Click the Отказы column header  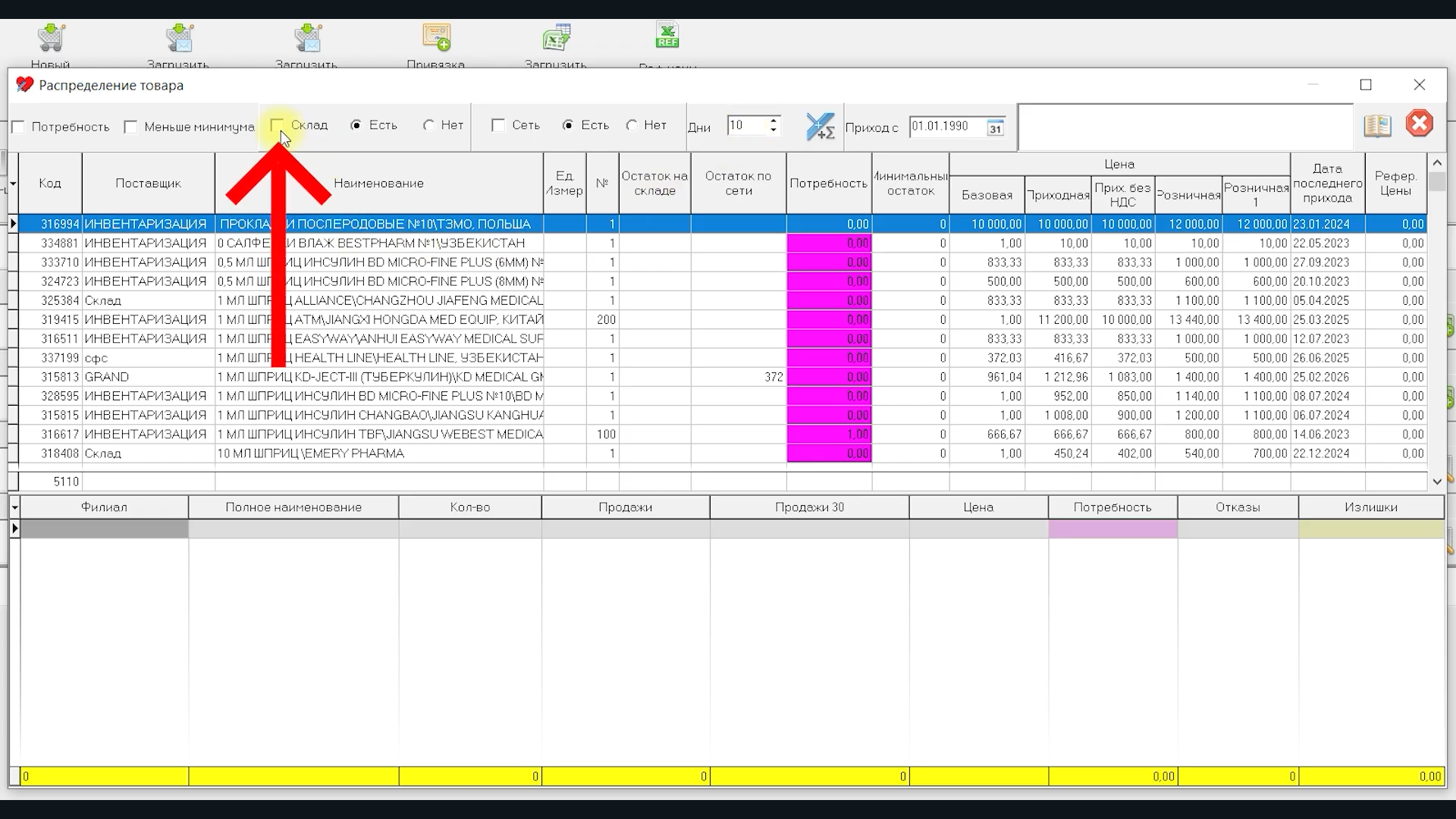pyautogui.click(x=1238, y=507)
